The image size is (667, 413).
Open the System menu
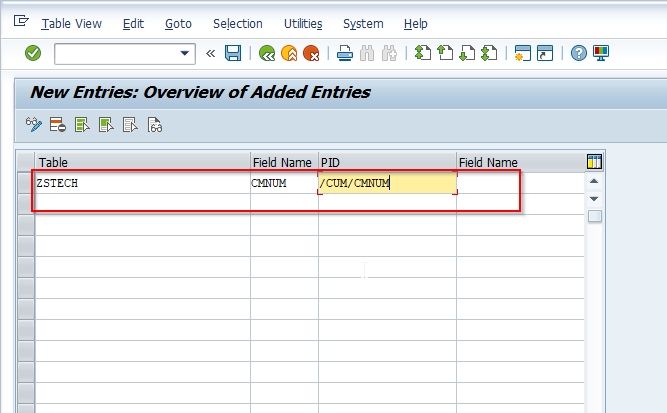tap(363, 24)
